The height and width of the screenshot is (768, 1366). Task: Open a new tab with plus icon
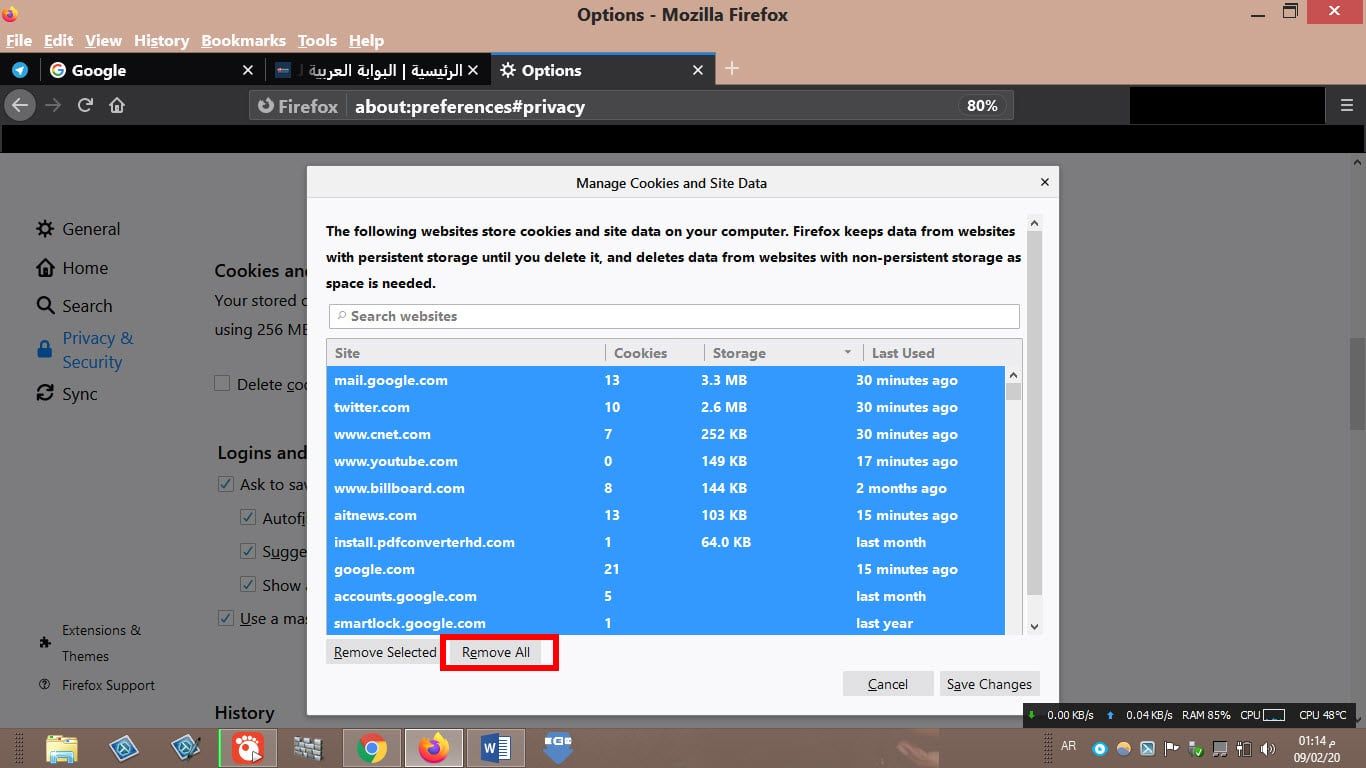(x=731, y=68)
